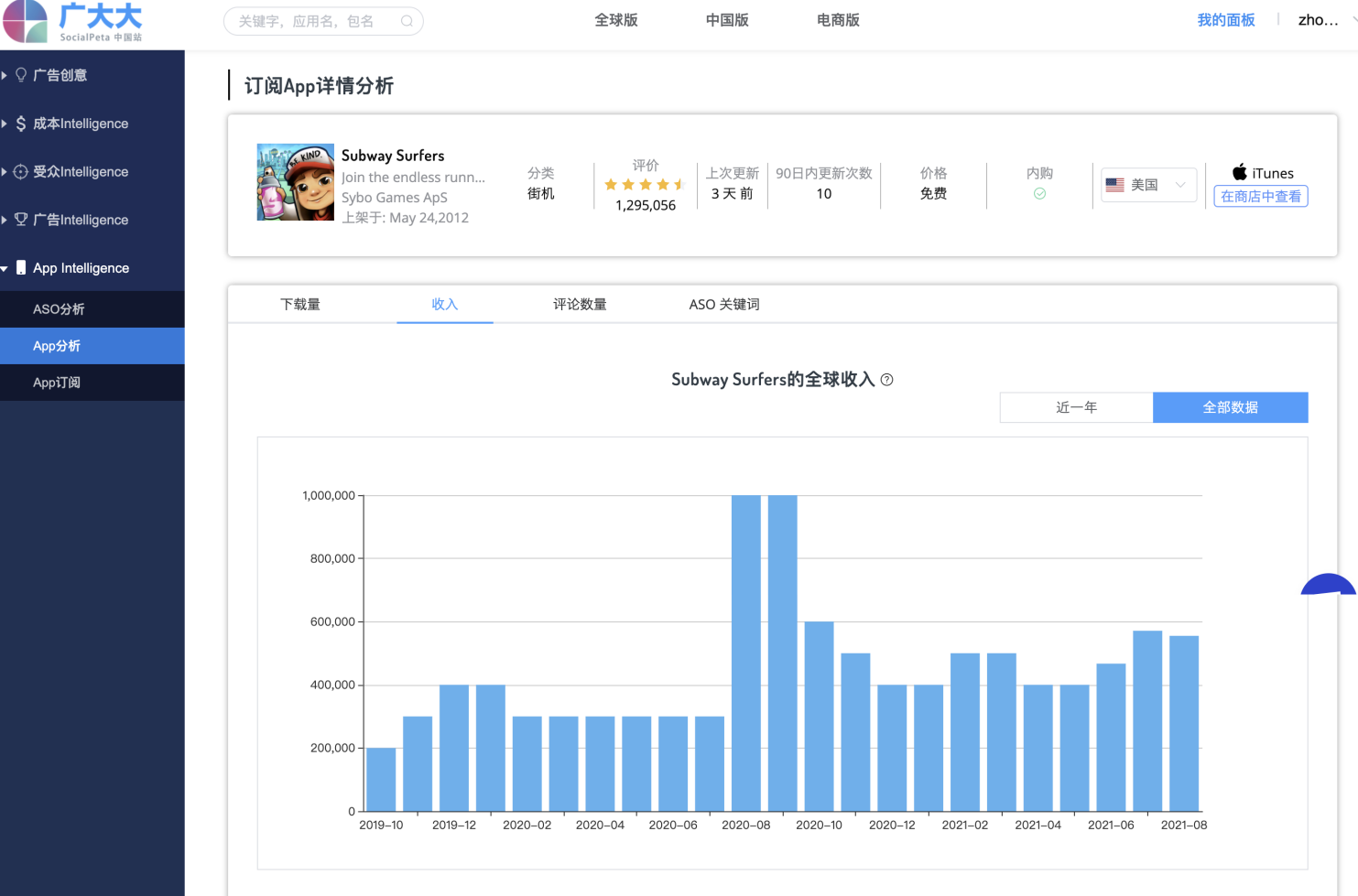
Task: Click the 街机 category value
Action: (x=540, y=193)
